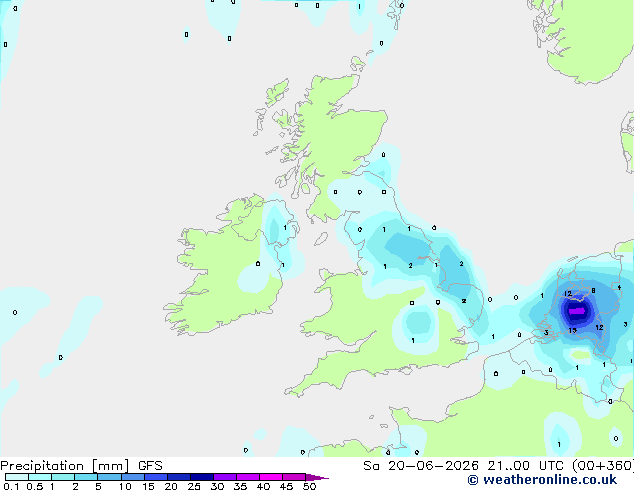Screen dimensions: 634x490
Task: Click the '25' legend scale label
Action: pos(194,486)
